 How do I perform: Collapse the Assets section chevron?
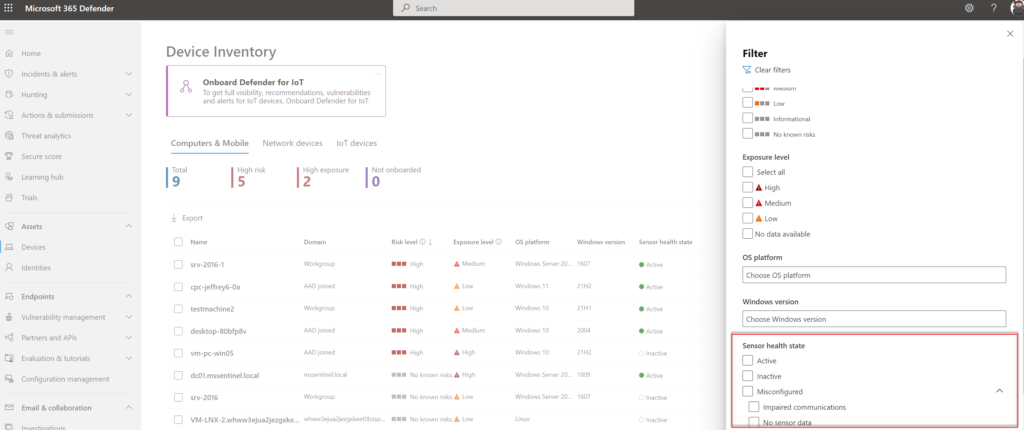[x=129, y=226]
